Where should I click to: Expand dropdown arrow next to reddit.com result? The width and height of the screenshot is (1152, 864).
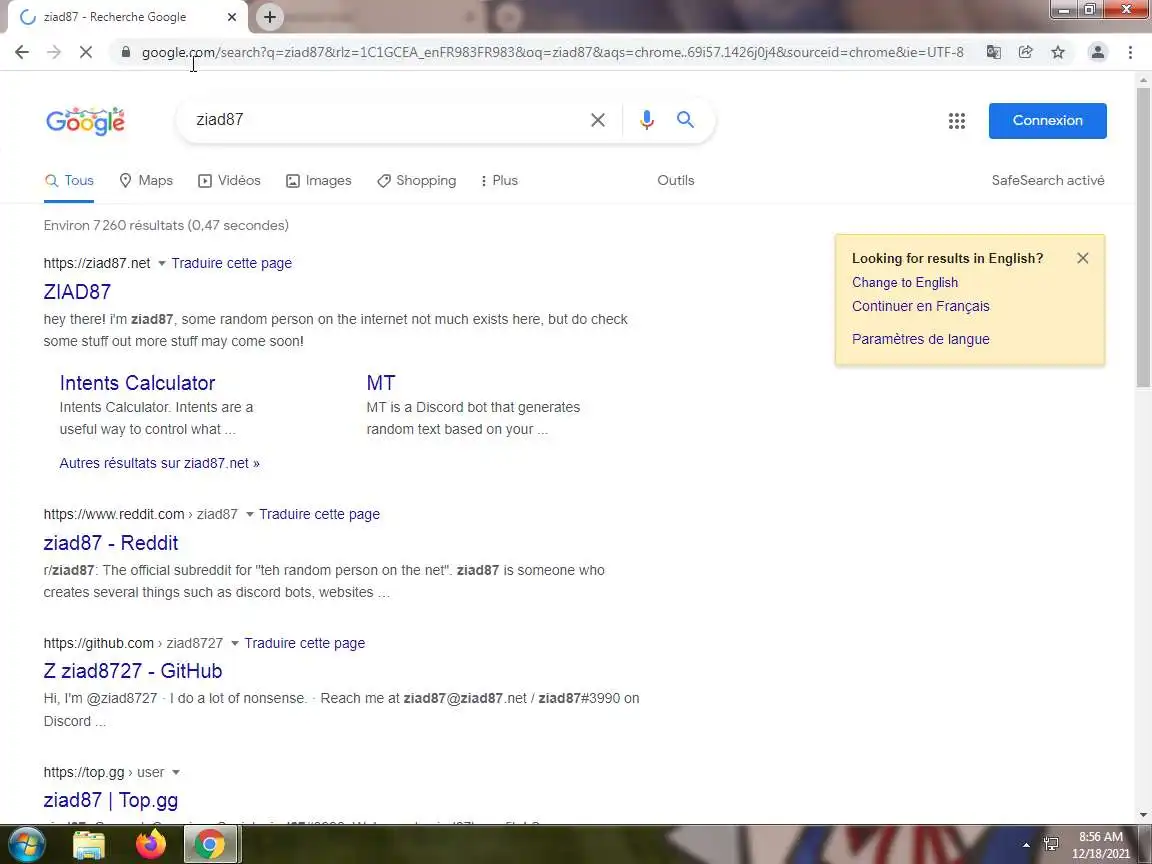pos(250,514)
